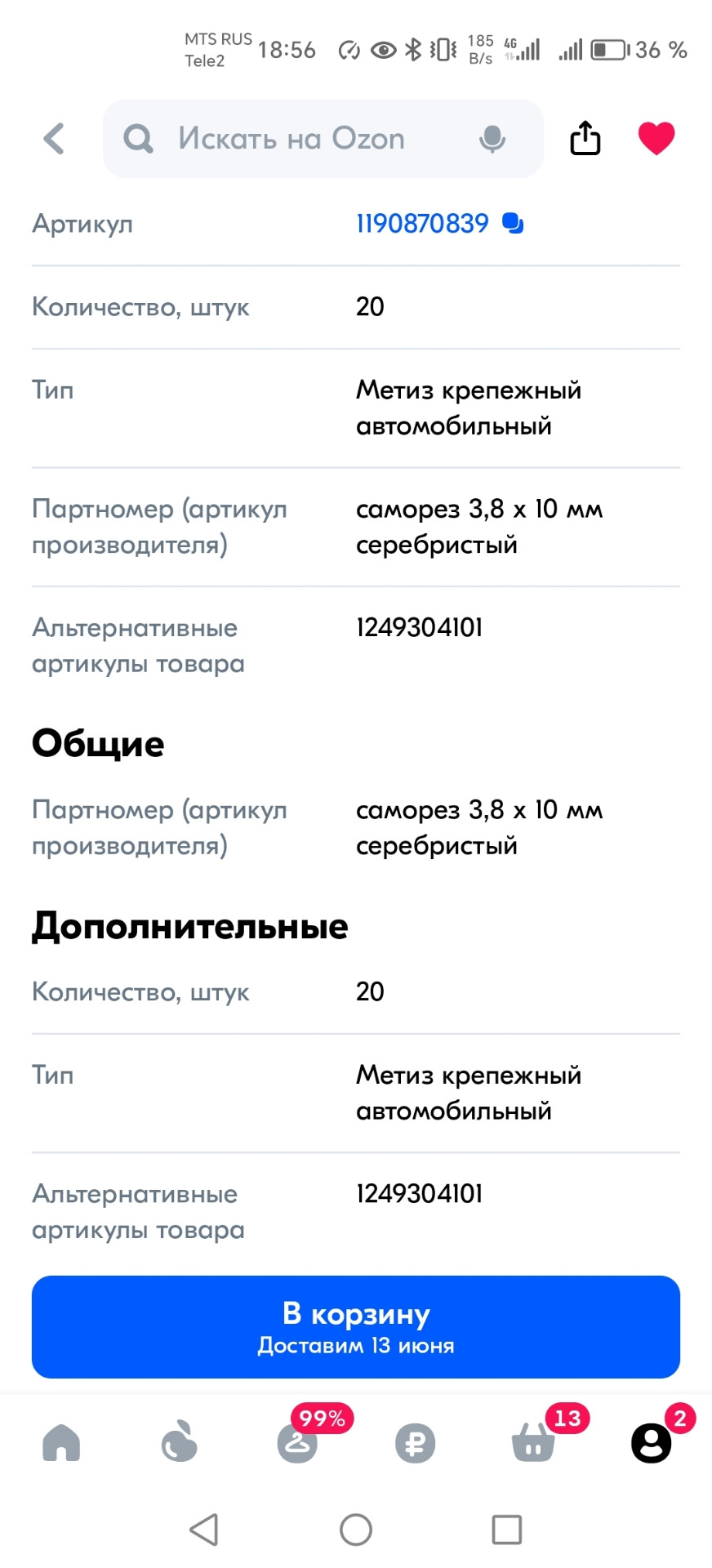
Task: Share this product page
Action: [x=585, y=138]
